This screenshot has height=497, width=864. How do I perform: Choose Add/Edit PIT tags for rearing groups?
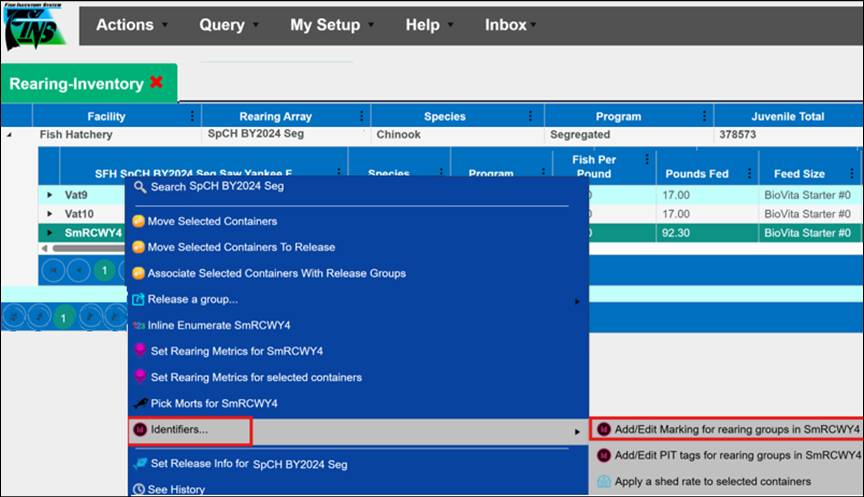[x=727, y=455]
